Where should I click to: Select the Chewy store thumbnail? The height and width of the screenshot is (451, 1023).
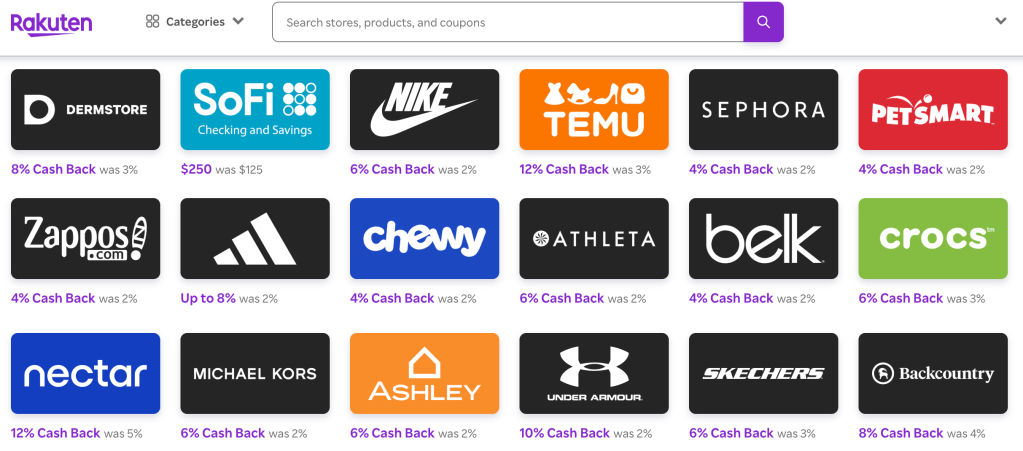pos(424,239)
